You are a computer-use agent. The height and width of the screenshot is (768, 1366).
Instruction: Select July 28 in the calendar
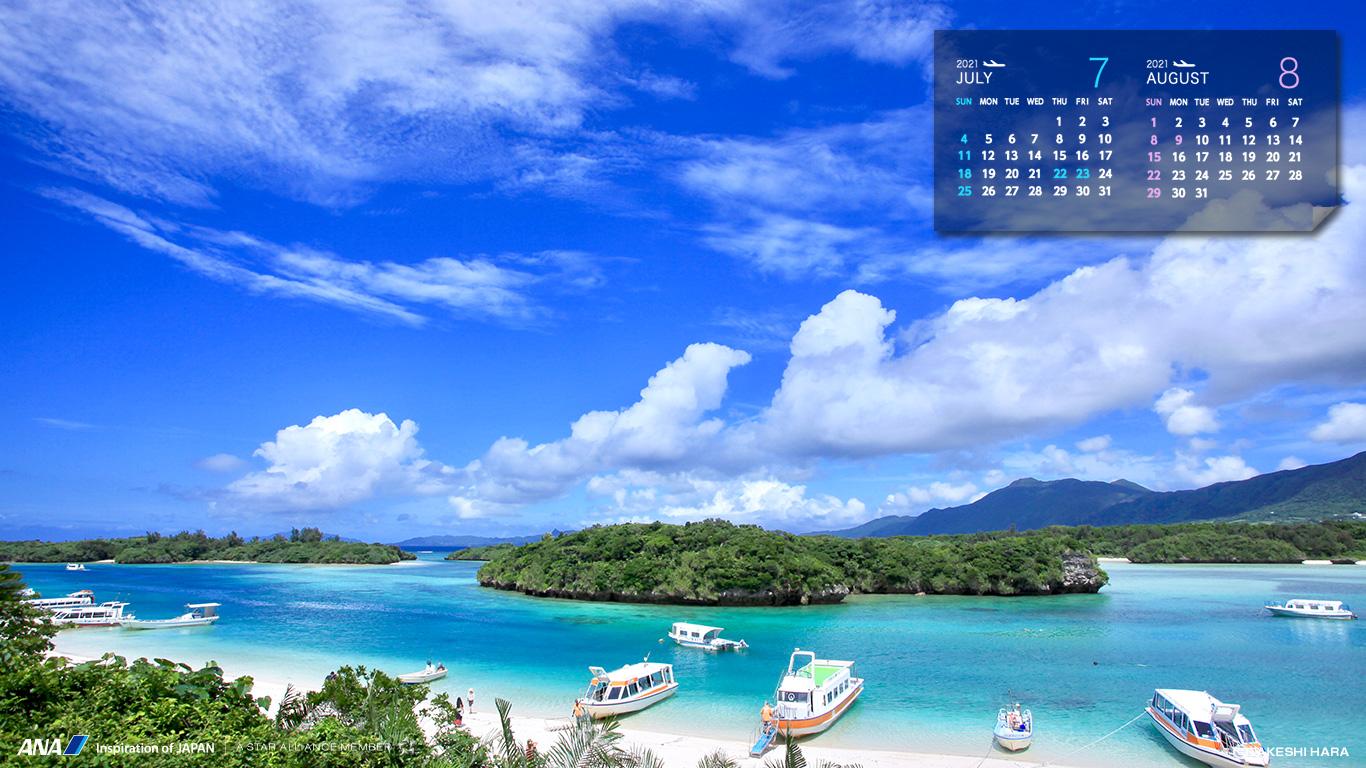(1035, 190)
